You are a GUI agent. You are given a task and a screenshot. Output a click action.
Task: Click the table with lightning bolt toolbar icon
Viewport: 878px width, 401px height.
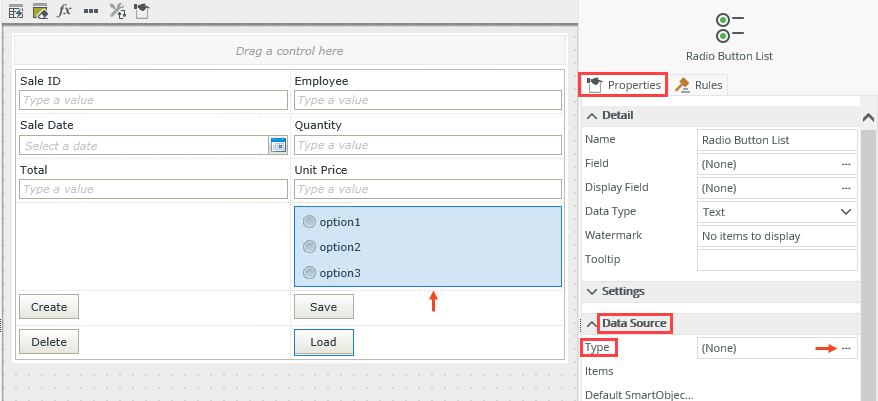coord(17,11)
